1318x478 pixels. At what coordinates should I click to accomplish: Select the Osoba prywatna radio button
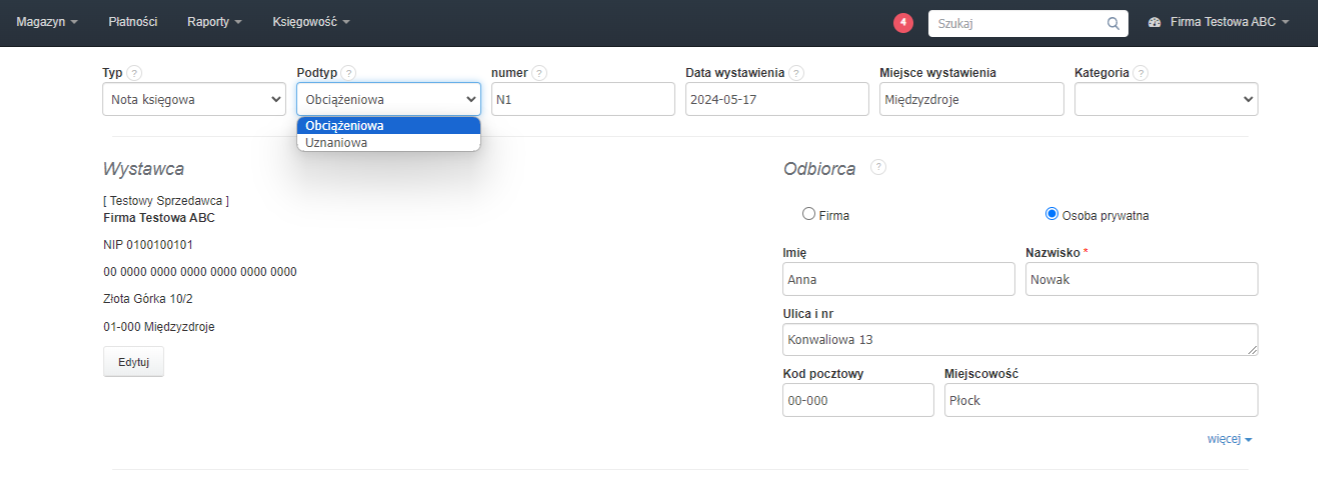(x=1051, y=214)
